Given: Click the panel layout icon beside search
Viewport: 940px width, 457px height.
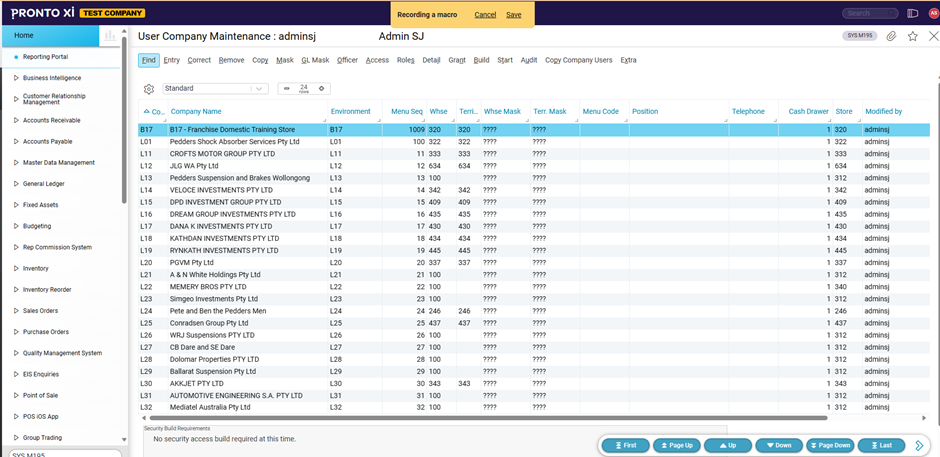Looking at the screenshot, I should (x=912, y=13).
